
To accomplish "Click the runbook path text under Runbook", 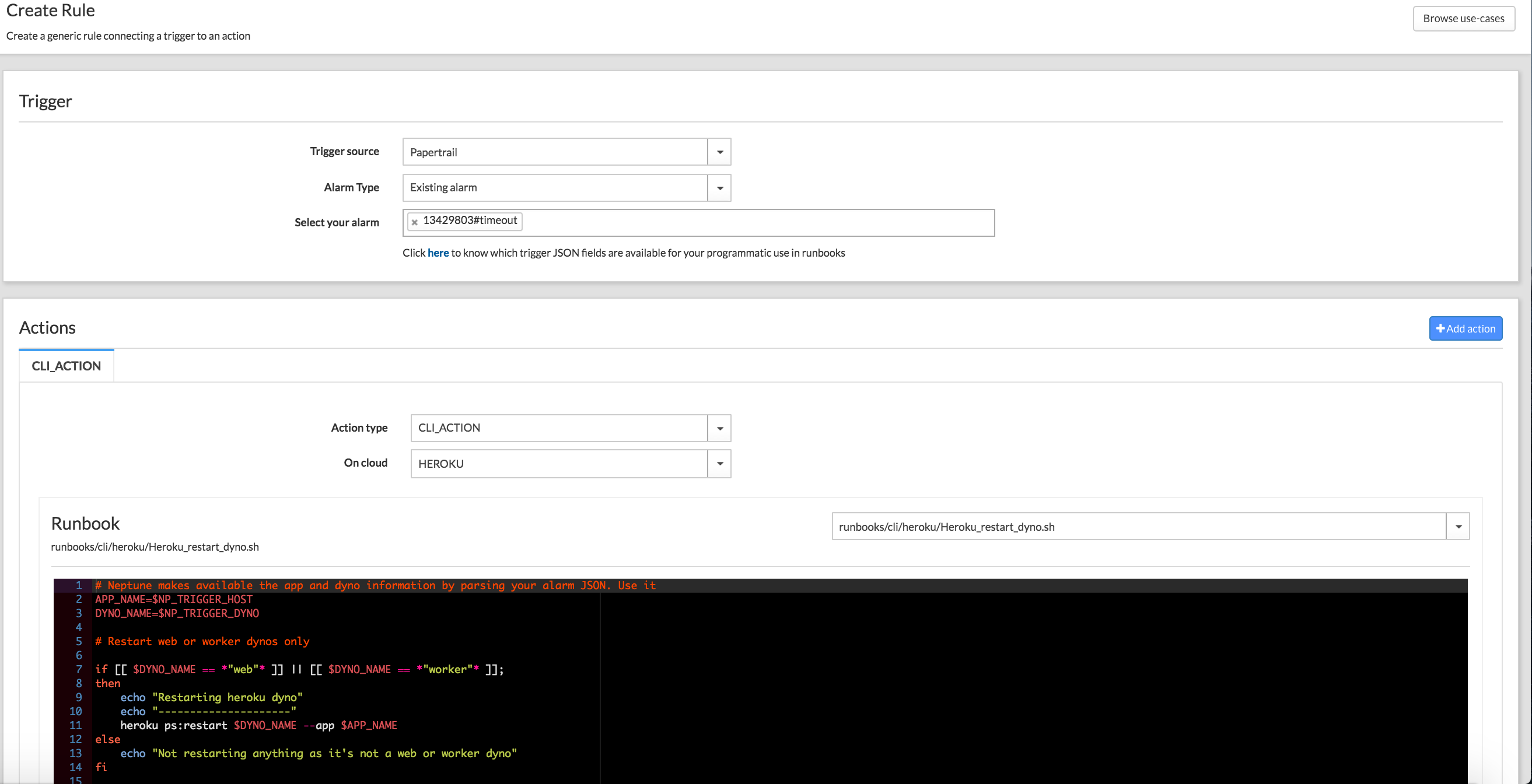I will 155,547.
